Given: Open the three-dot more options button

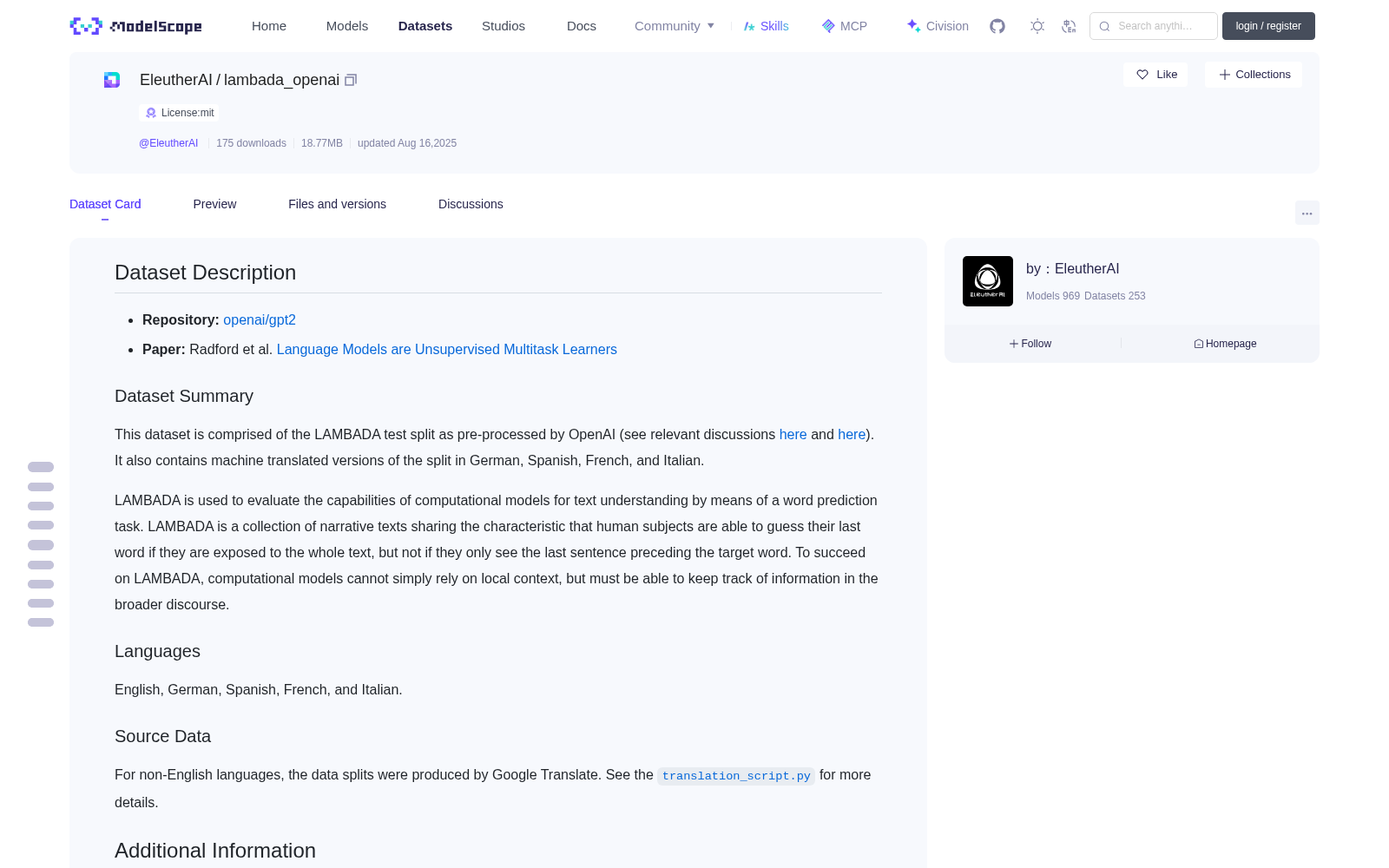Looking at the screenshot, I should (x=1307, y=213).
